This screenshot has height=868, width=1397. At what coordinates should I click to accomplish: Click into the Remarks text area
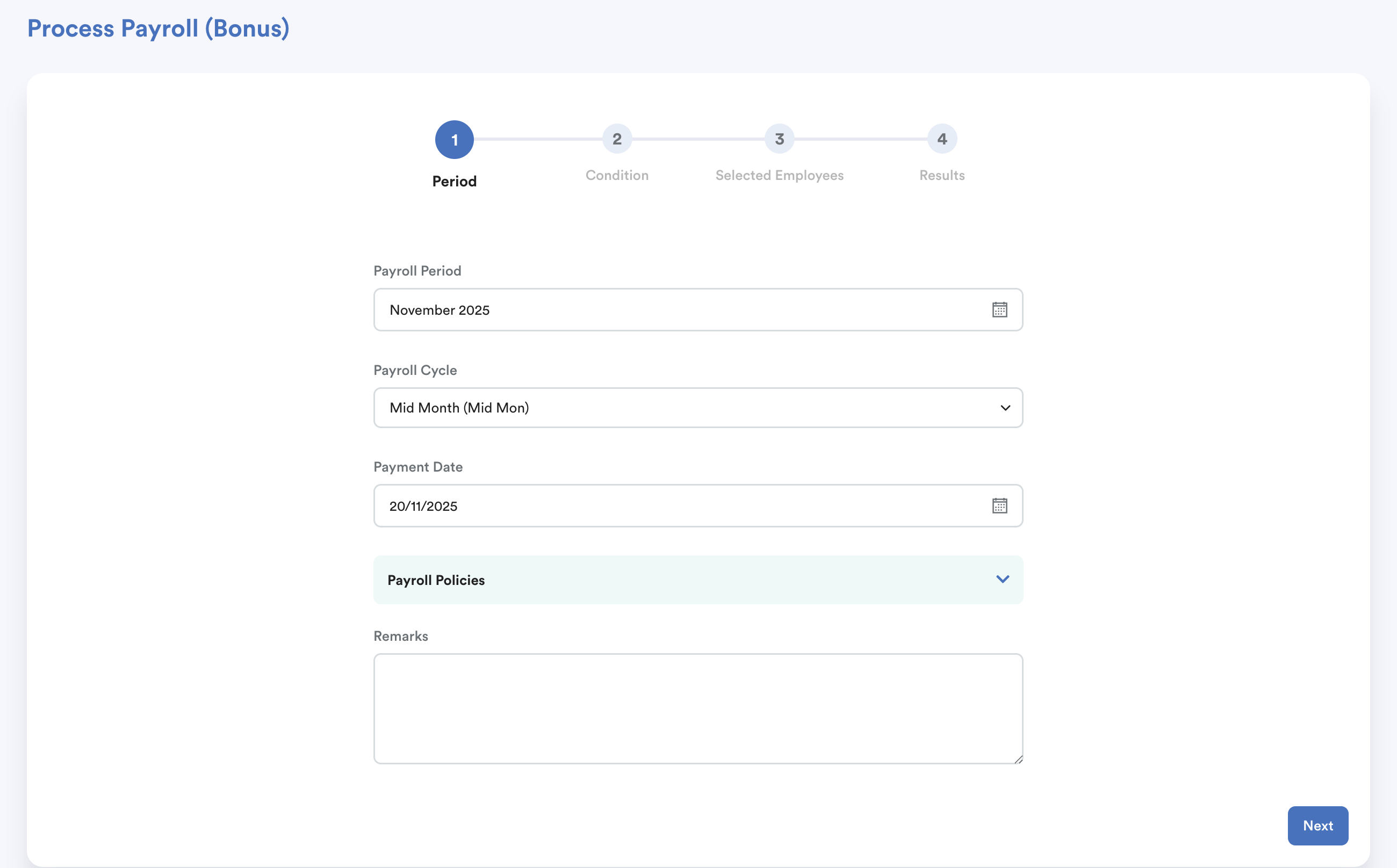[x=697, y=708]
